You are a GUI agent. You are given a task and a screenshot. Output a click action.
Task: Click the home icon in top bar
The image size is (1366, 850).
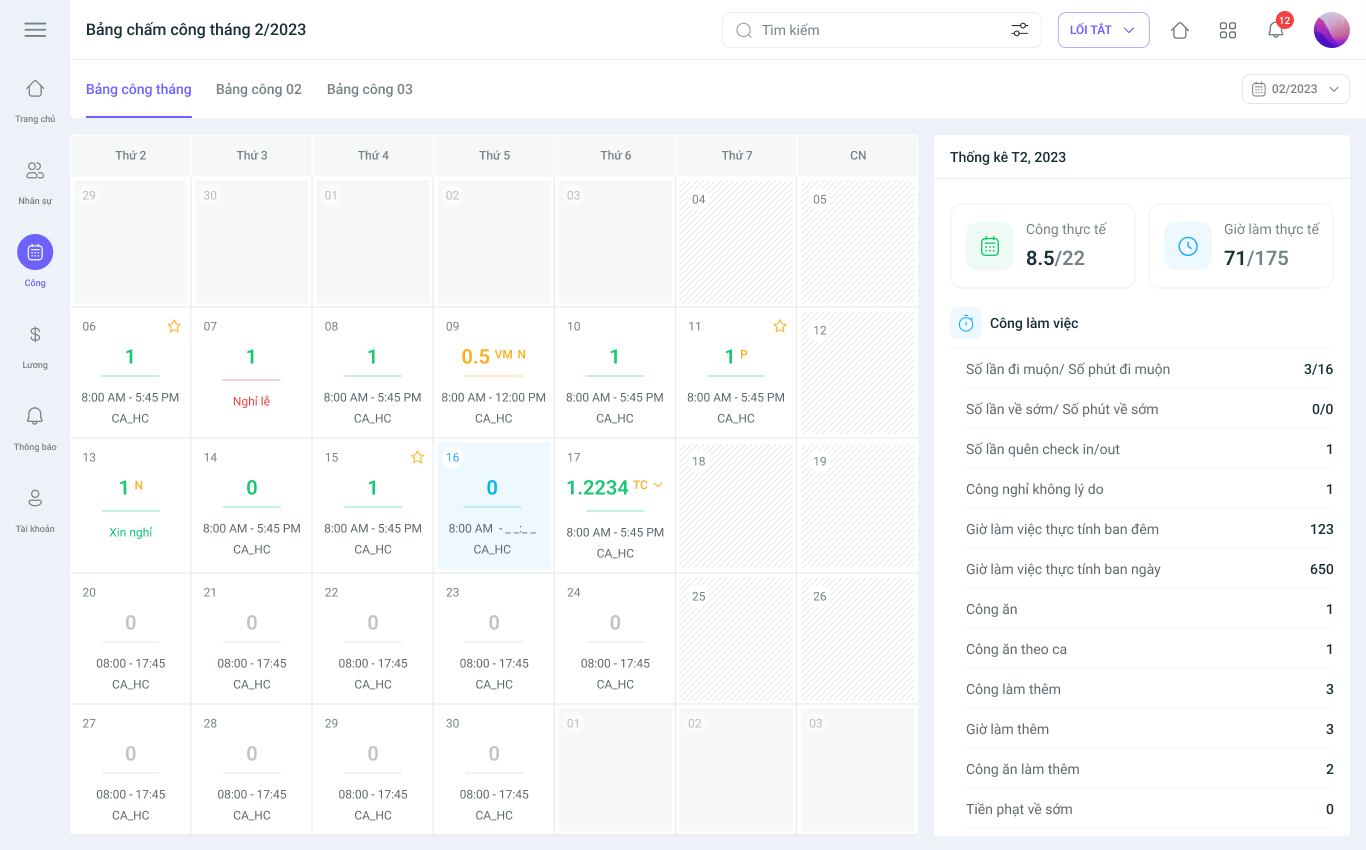tap(1180, 30)
